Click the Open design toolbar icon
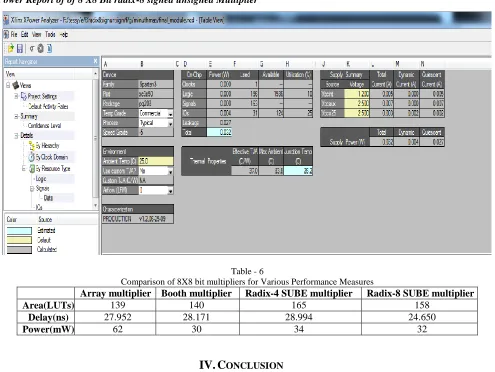Viewport: 495px width, 372px height. (x=11, y=49)
